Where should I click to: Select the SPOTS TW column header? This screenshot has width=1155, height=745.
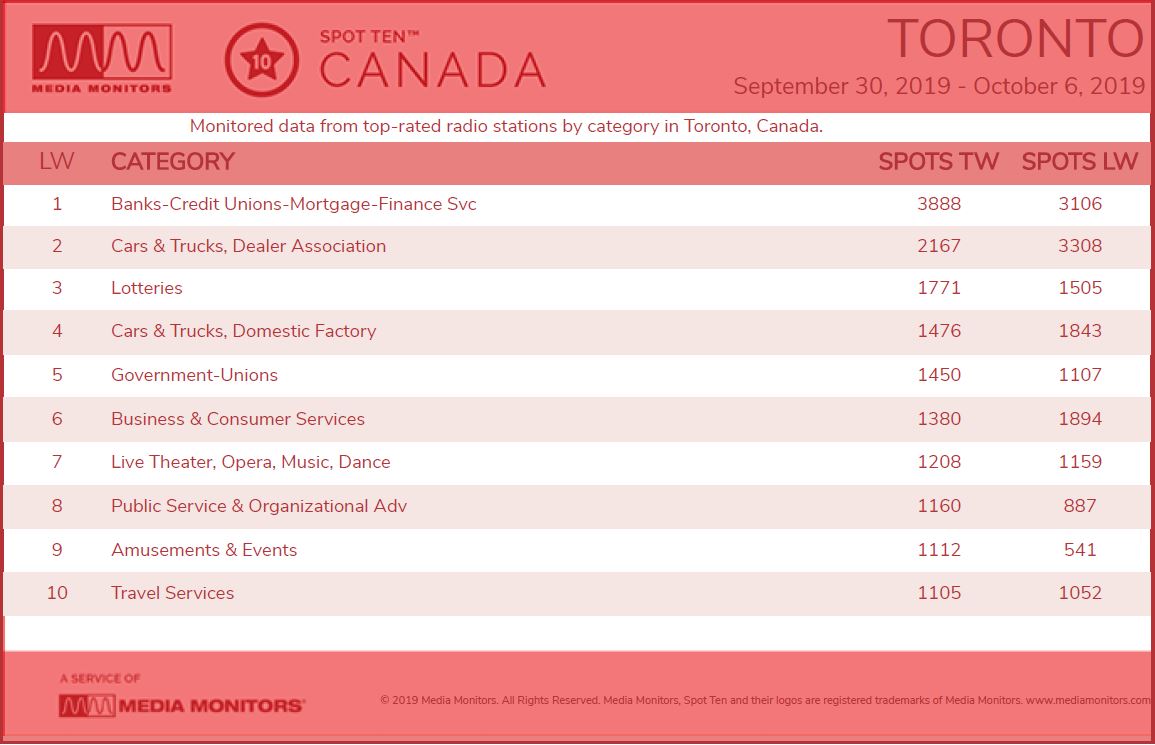pyautogui.click(x=938, y=161)
